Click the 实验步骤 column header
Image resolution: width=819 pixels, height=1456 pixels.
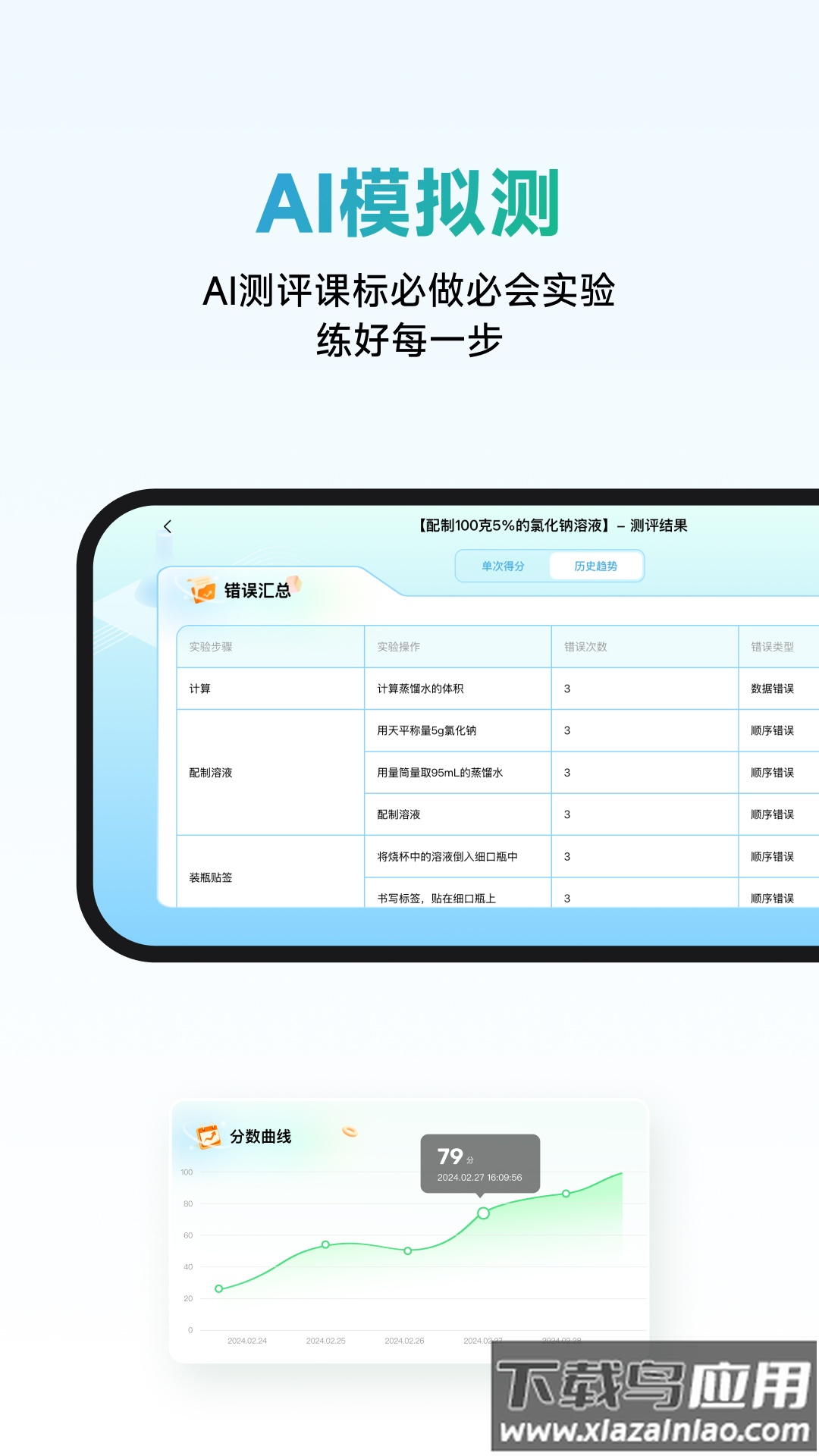coord(211,647)
